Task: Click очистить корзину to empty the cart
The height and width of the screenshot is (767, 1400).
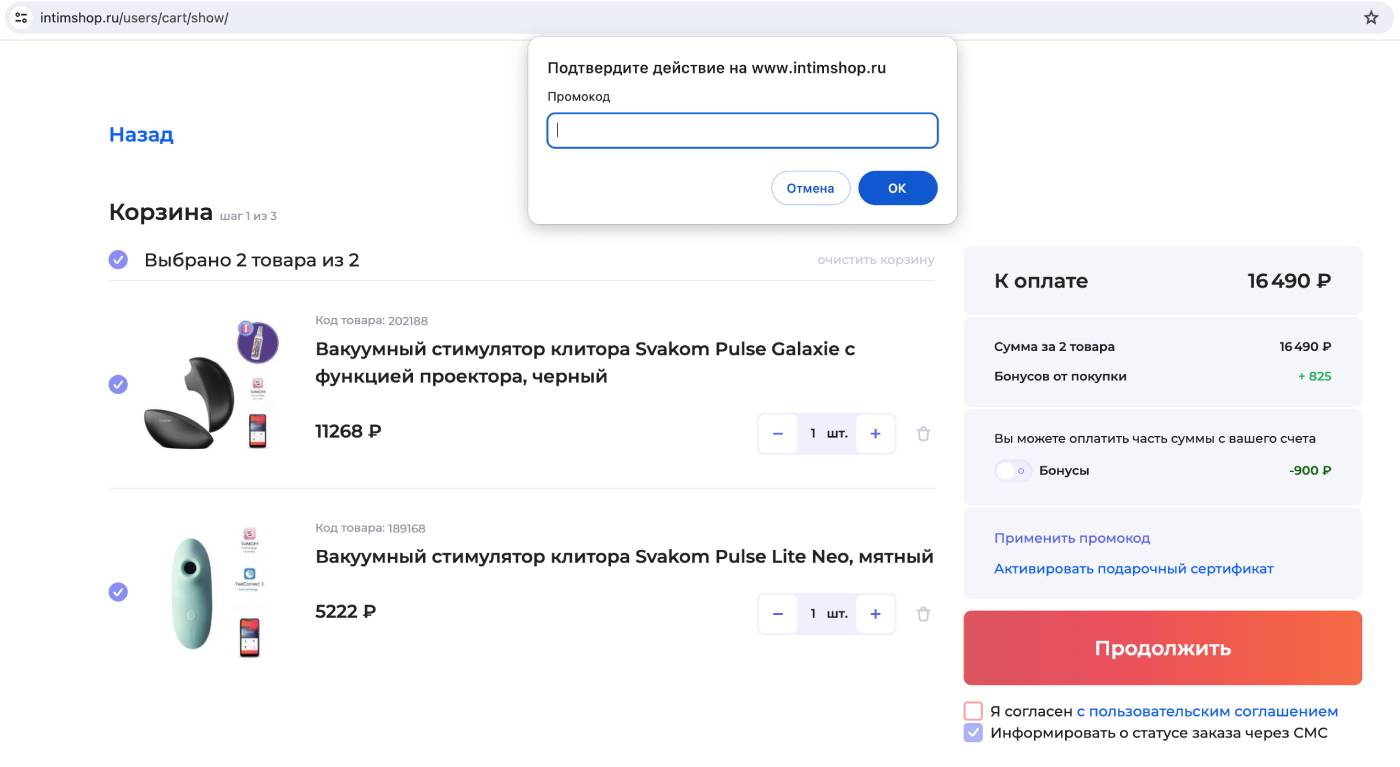Action: coord(875,259)
